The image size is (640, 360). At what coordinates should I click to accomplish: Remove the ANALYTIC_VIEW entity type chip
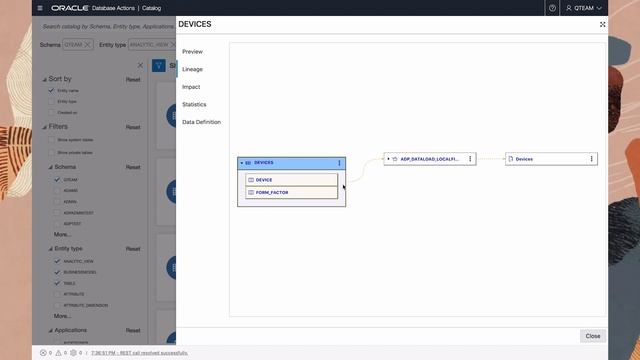[173, 44]
